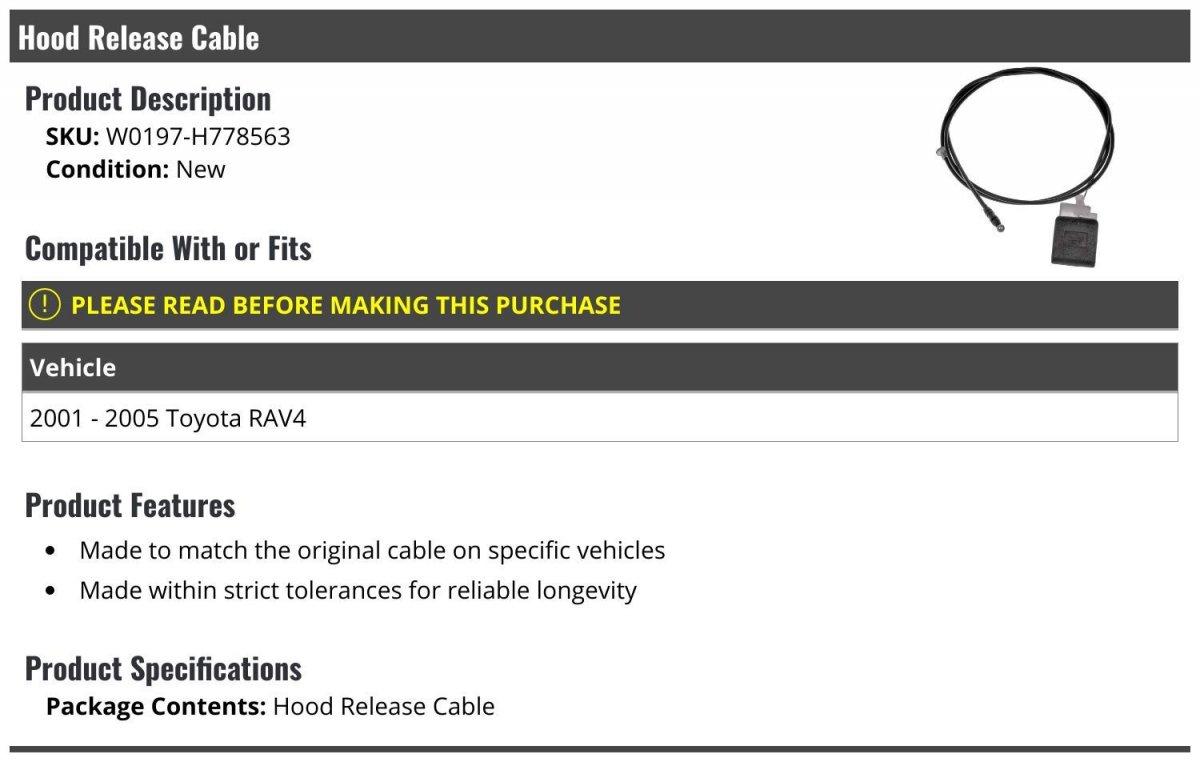Click the yellow exclamation warning icon
This screenshot has width=1200, height=762.
pyautogui.click(x=44, y=304)
